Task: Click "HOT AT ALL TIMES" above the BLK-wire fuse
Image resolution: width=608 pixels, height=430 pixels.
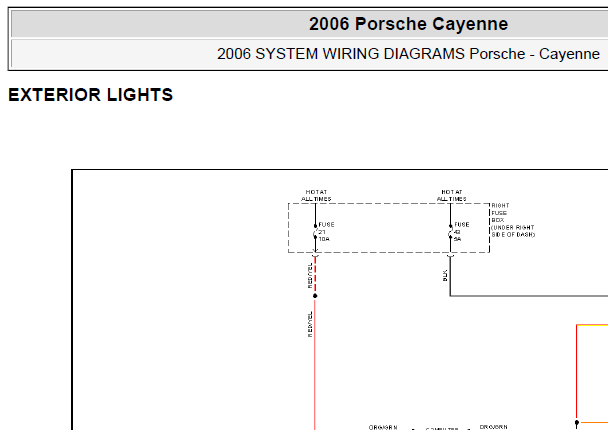Action: pos(451,195)
